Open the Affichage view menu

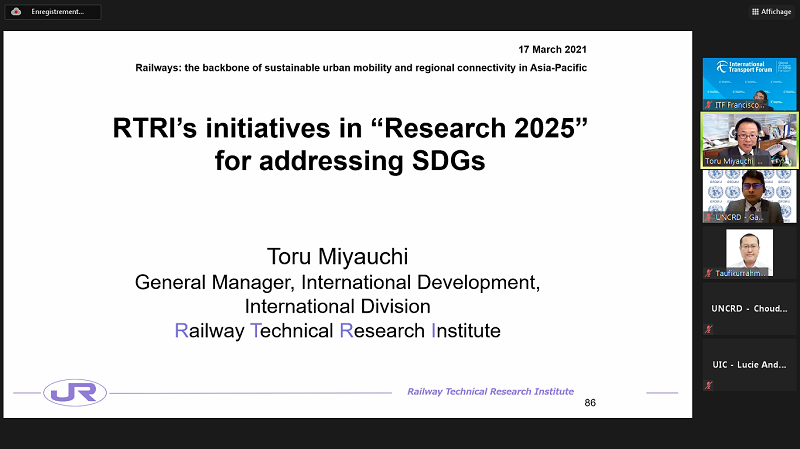point(771,12)
